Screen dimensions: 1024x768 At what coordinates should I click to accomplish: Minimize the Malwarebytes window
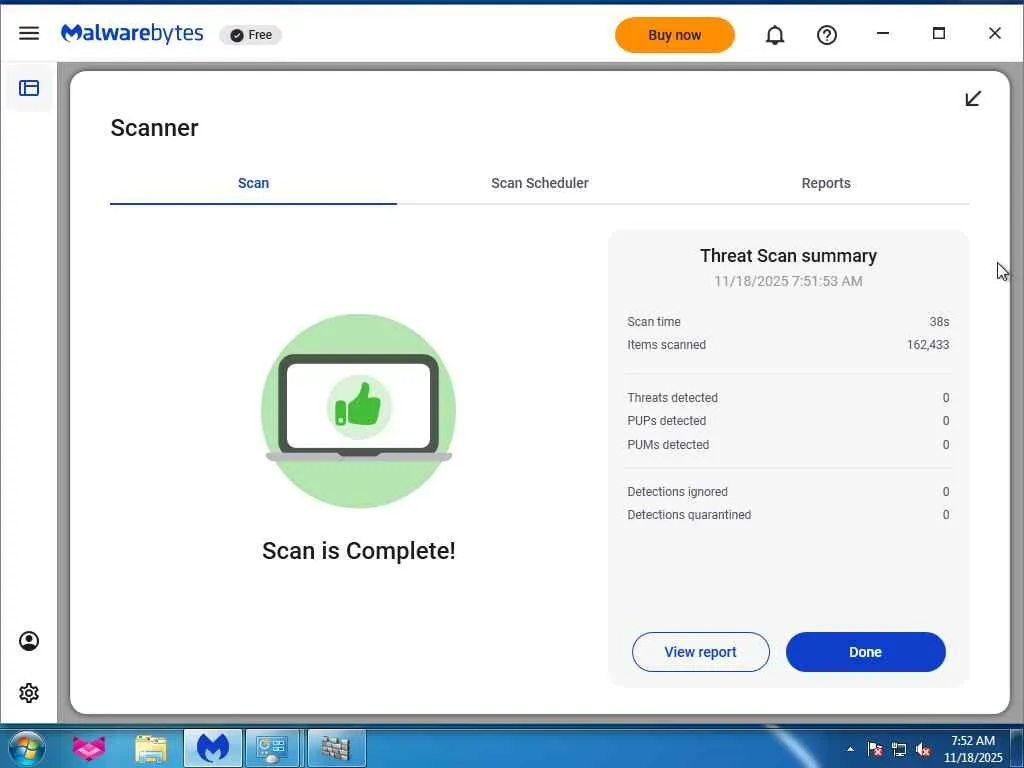point(883,33)
